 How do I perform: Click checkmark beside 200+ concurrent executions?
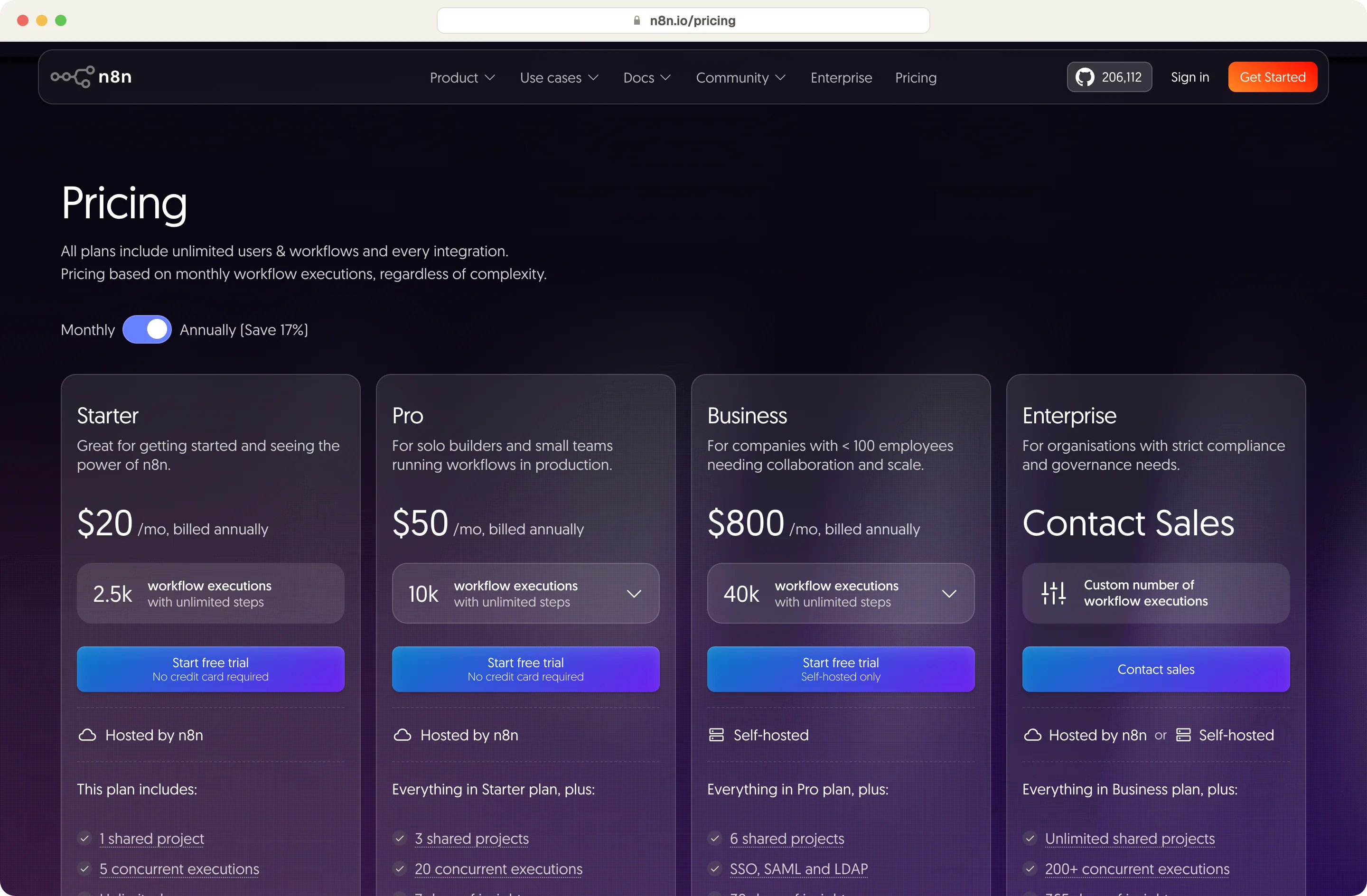(x=1030, y=869)
